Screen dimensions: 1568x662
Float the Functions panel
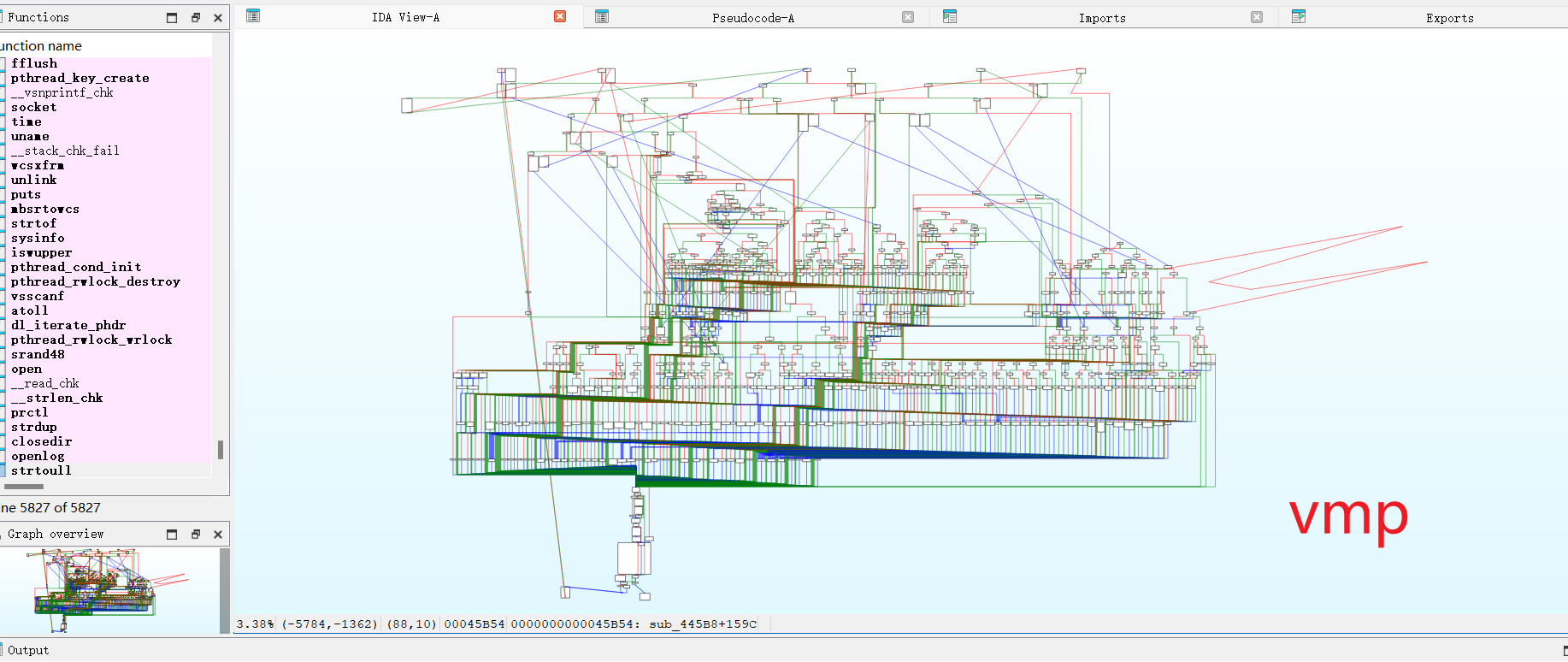[x=195, y=17]
